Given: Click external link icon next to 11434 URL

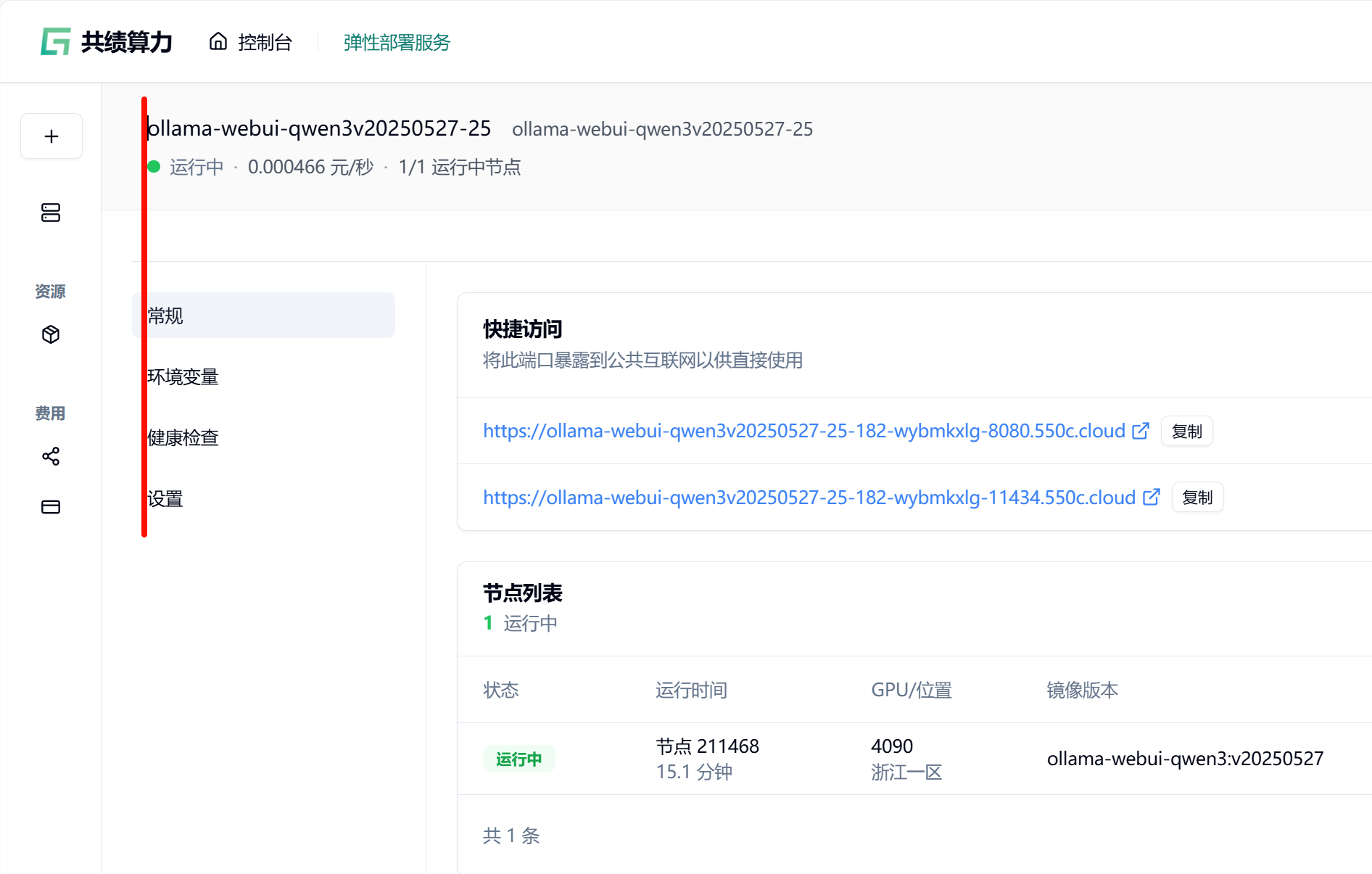Looking at the screenshot, I should tap(1152, 498).
